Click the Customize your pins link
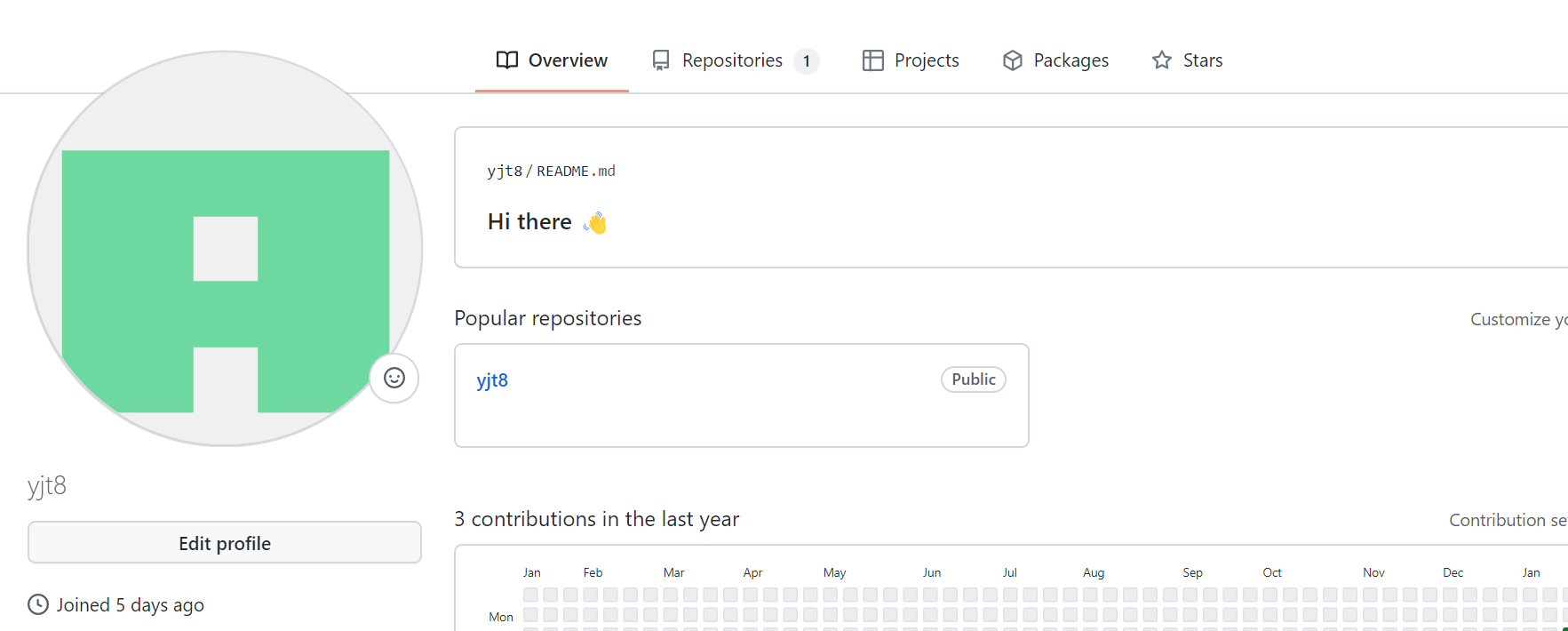Screen dimensions: 1568x631 click(x=1517, y=319)
